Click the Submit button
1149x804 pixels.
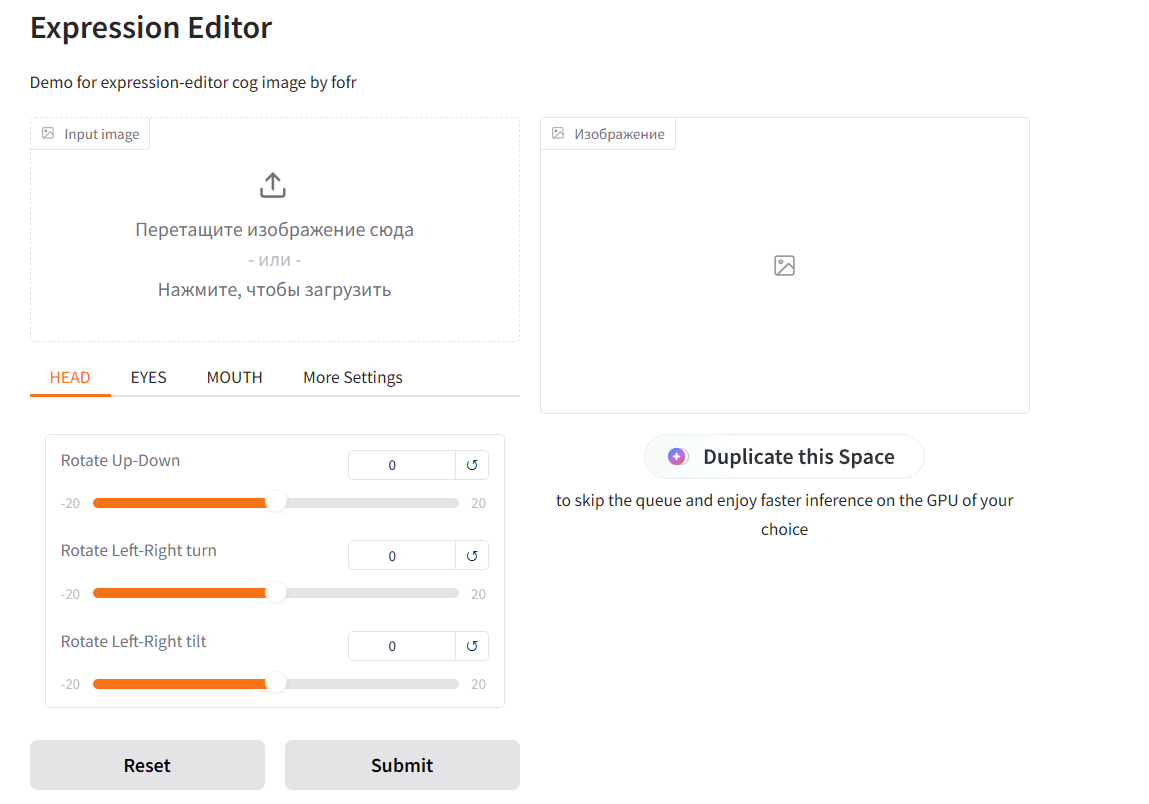click(402, 765)
